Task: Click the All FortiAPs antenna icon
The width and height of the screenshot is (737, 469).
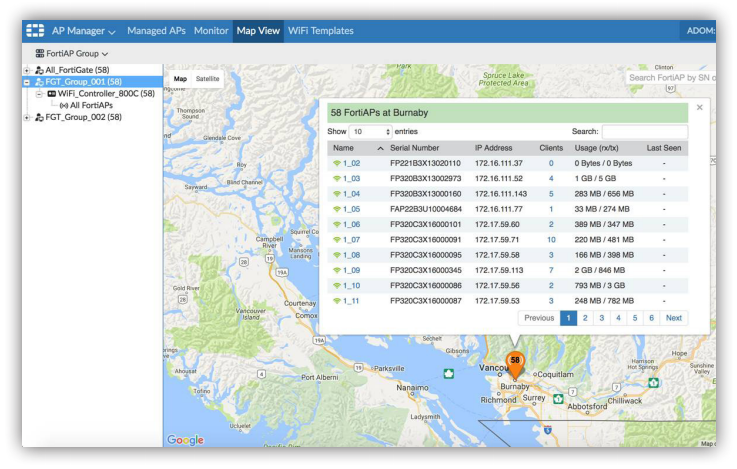Action: [x=64, y=105]
